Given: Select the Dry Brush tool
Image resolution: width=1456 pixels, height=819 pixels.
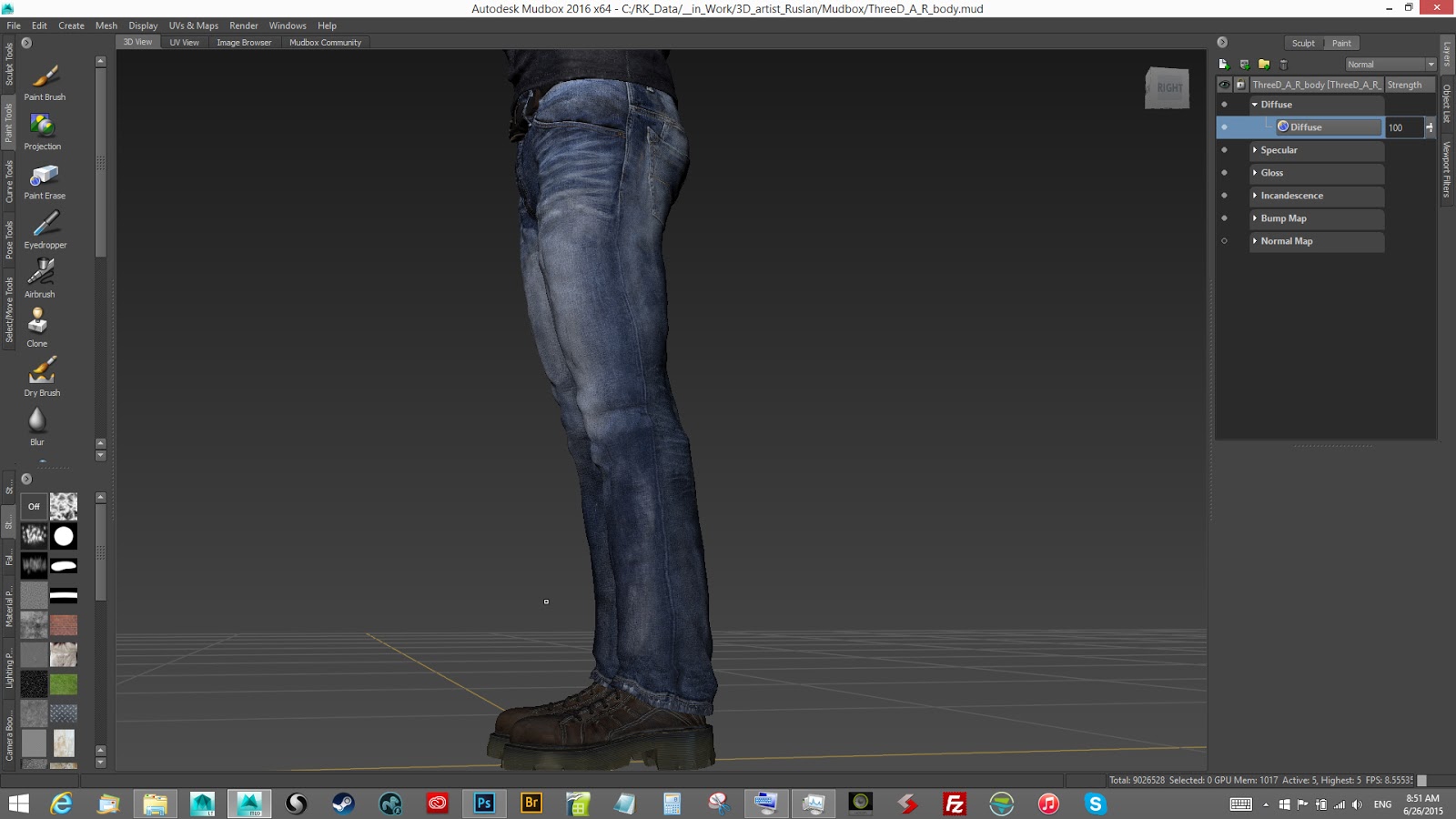Looking at the screenshot, I should pyautogui.click(x=42, y=378).
